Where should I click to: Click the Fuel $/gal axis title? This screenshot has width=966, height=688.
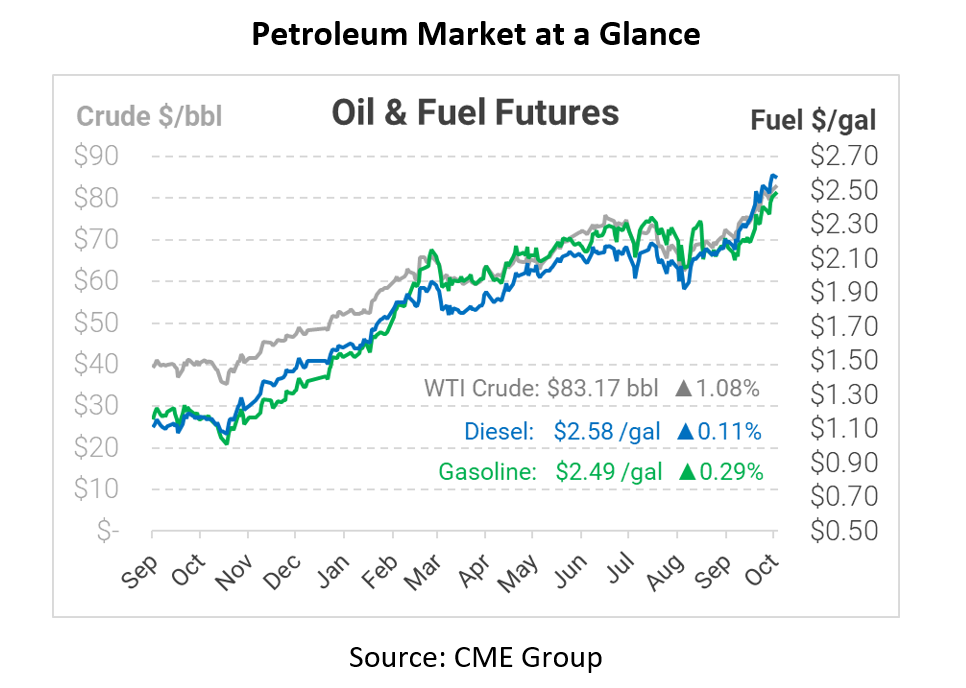point(813,121)
